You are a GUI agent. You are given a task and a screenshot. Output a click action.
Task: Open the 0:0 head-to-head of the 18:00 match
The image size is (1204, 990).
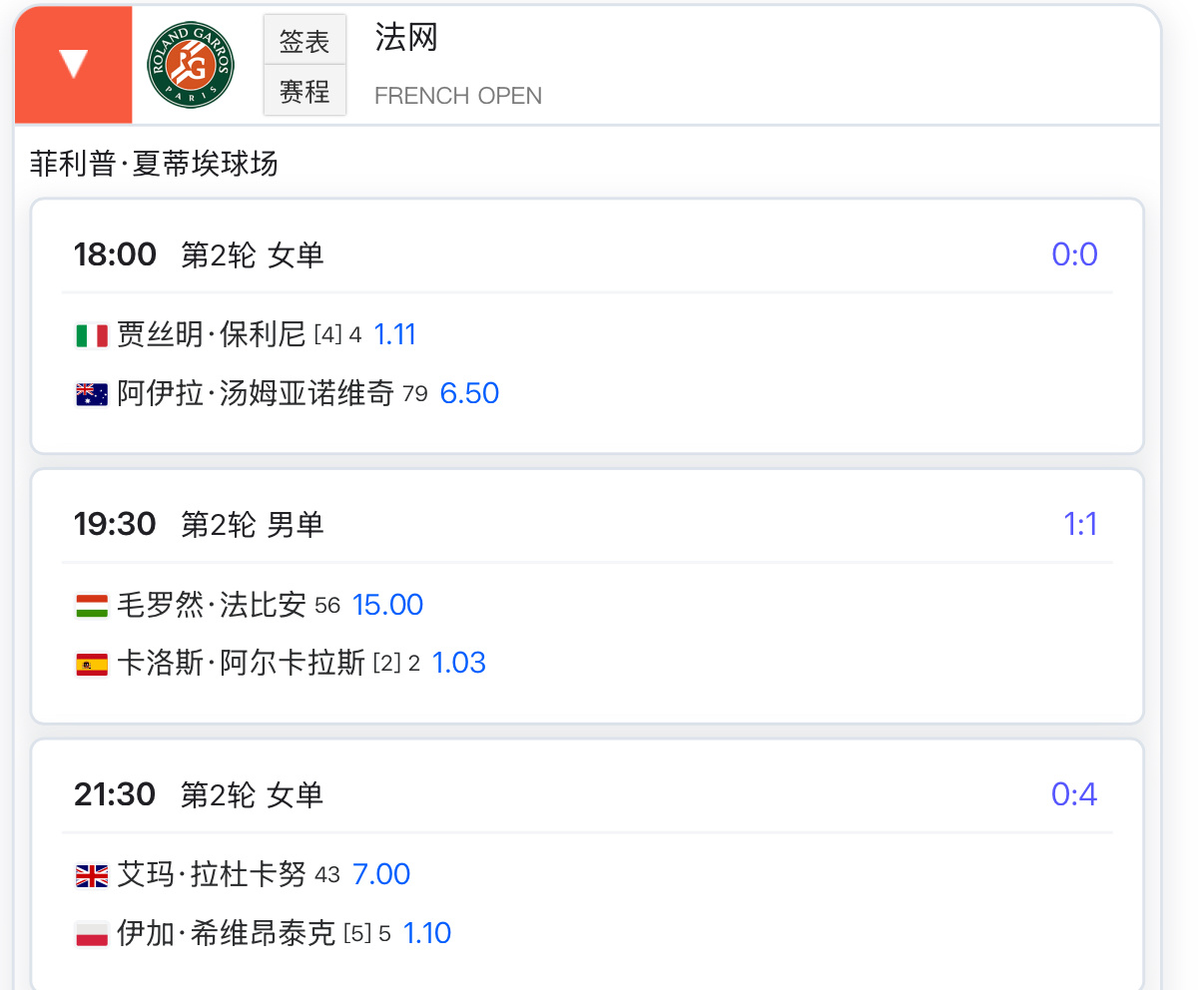1074,254
